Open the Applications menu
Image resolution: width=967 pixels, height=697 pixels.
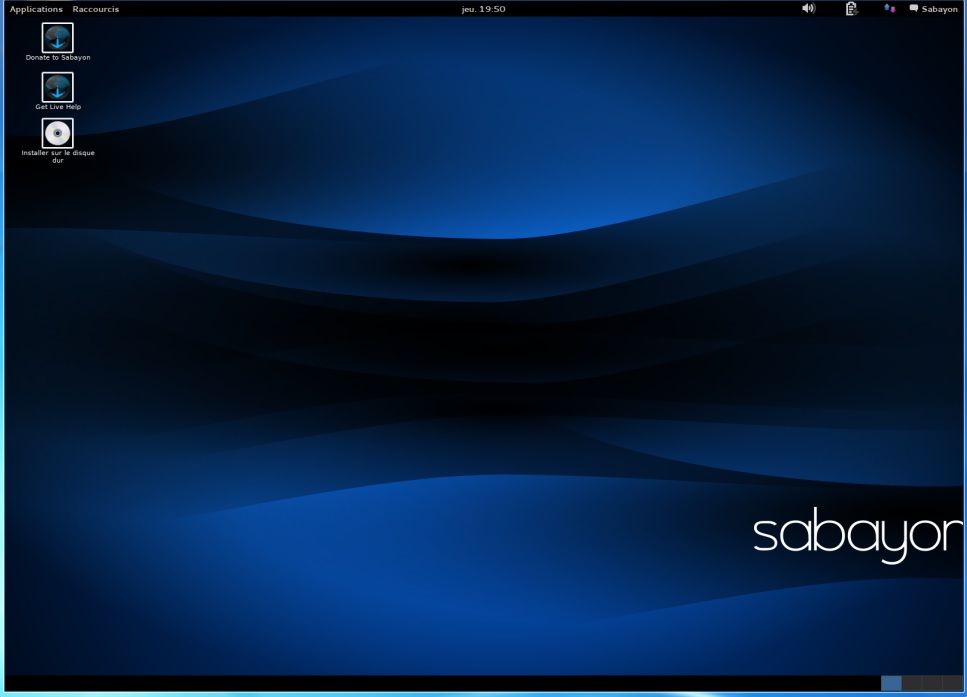[x=36, y=9]
